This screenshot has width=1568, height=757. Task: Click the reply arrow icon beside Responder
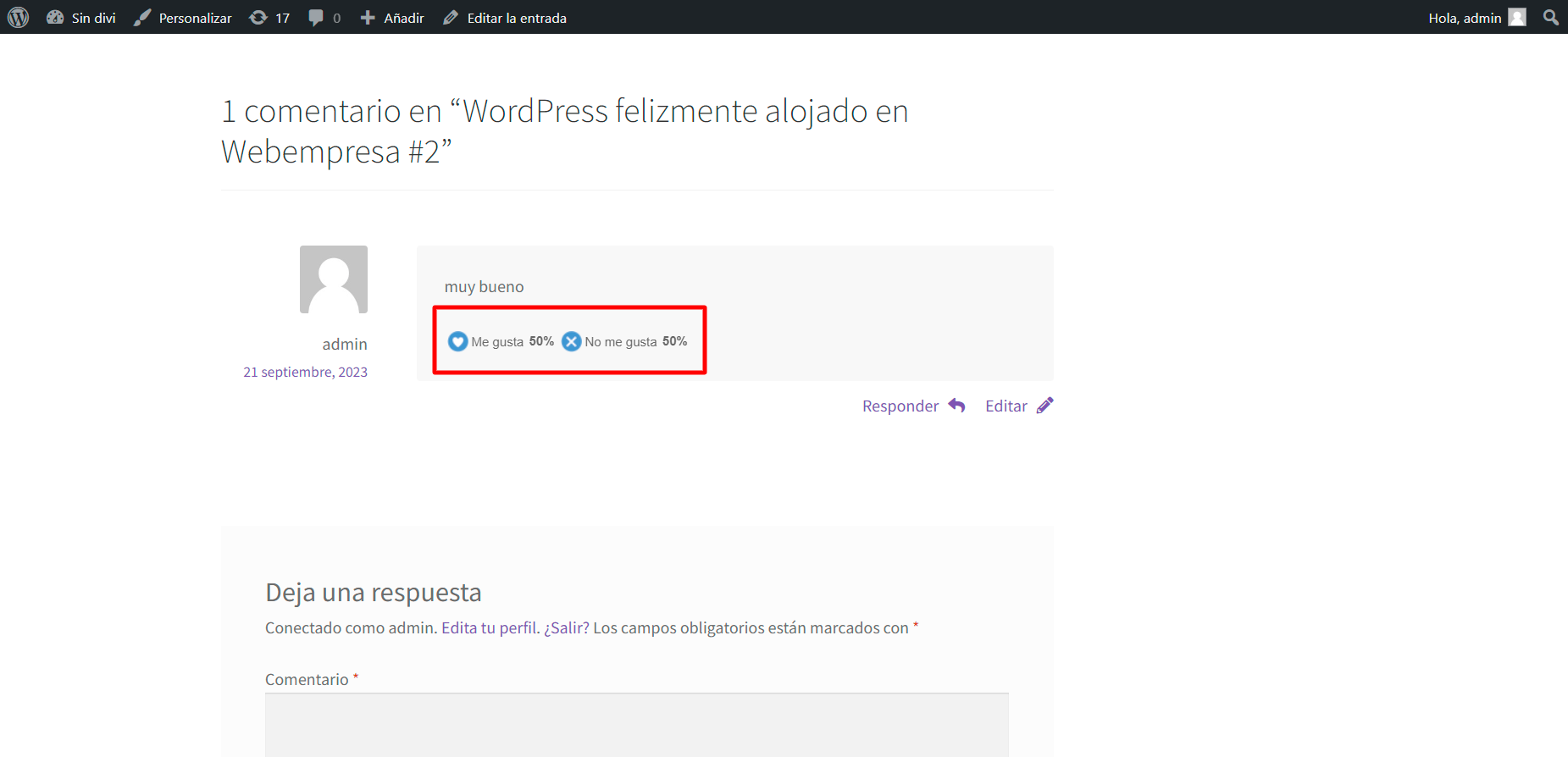(956, 406)
